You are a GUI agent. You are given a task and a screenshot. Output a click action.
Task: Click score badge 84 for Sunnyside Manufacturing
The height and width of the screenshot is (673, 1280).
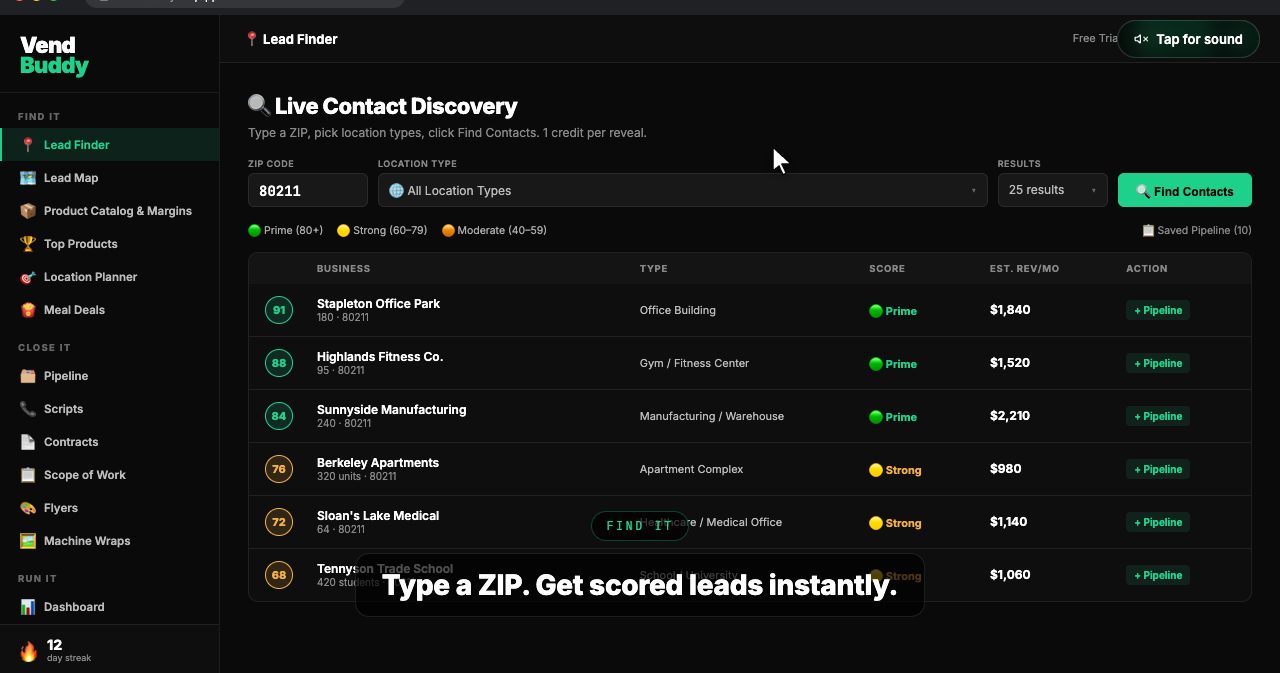[x=279, y=416]
